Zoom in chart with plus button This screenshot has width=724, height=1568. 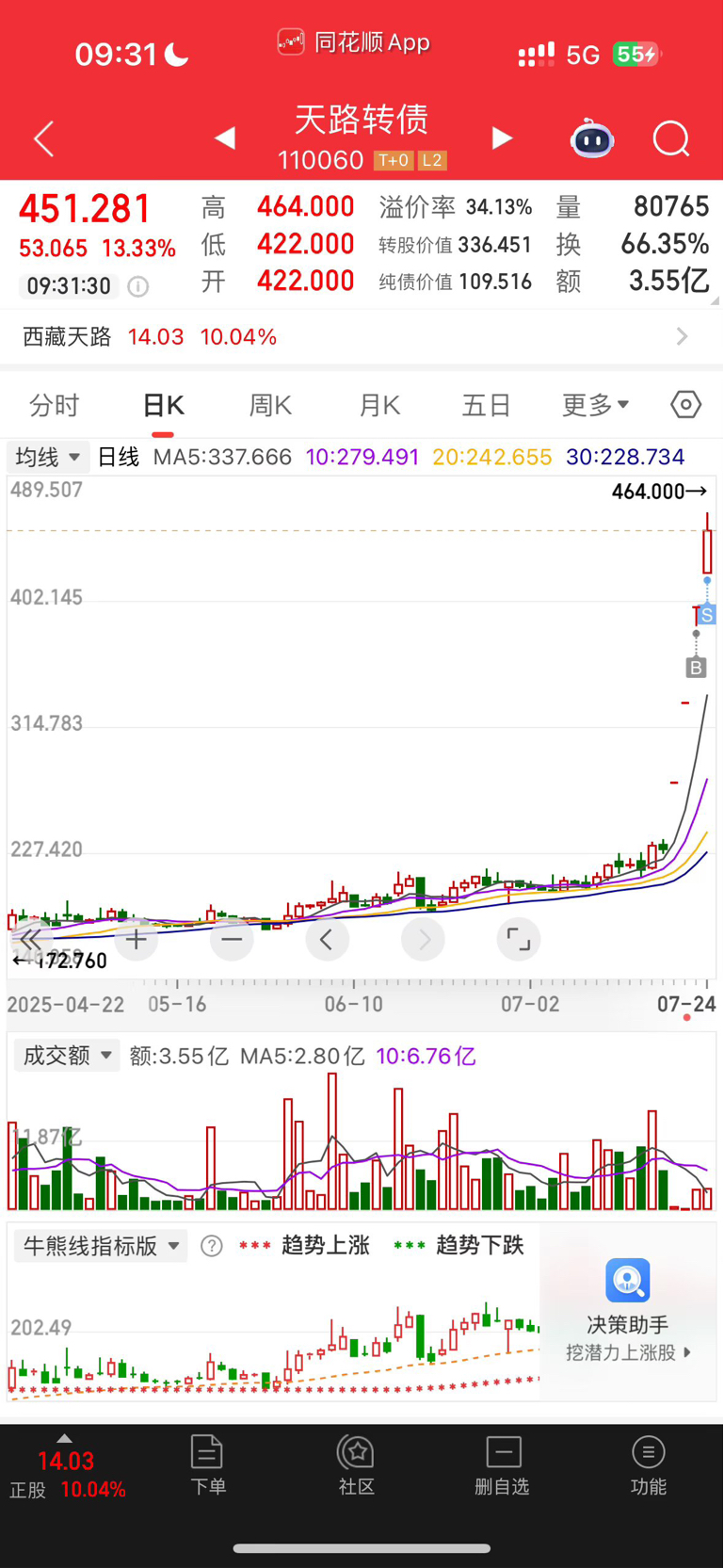[137, 939]
